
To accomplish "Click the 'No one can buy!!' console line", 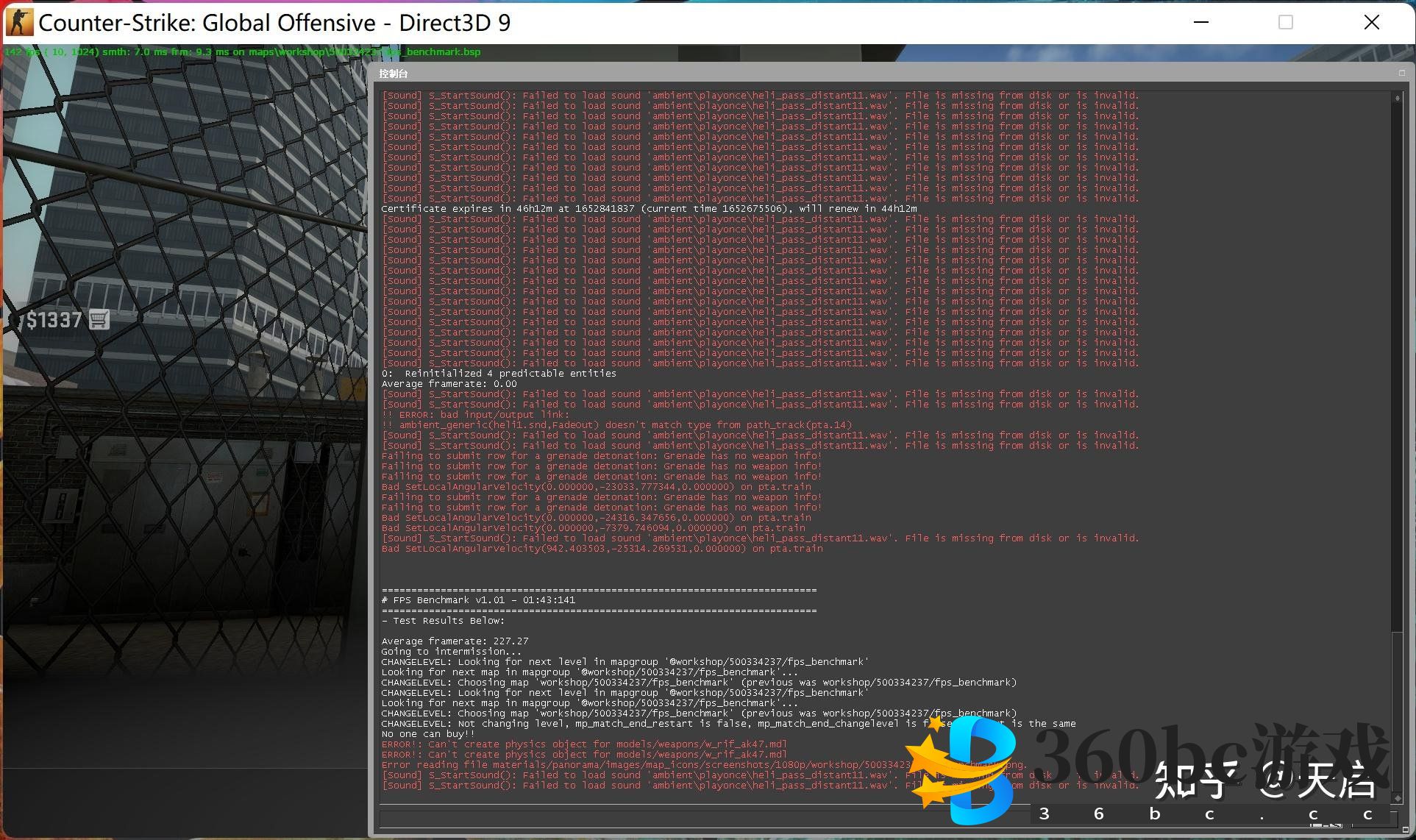I will pos(427,733).
